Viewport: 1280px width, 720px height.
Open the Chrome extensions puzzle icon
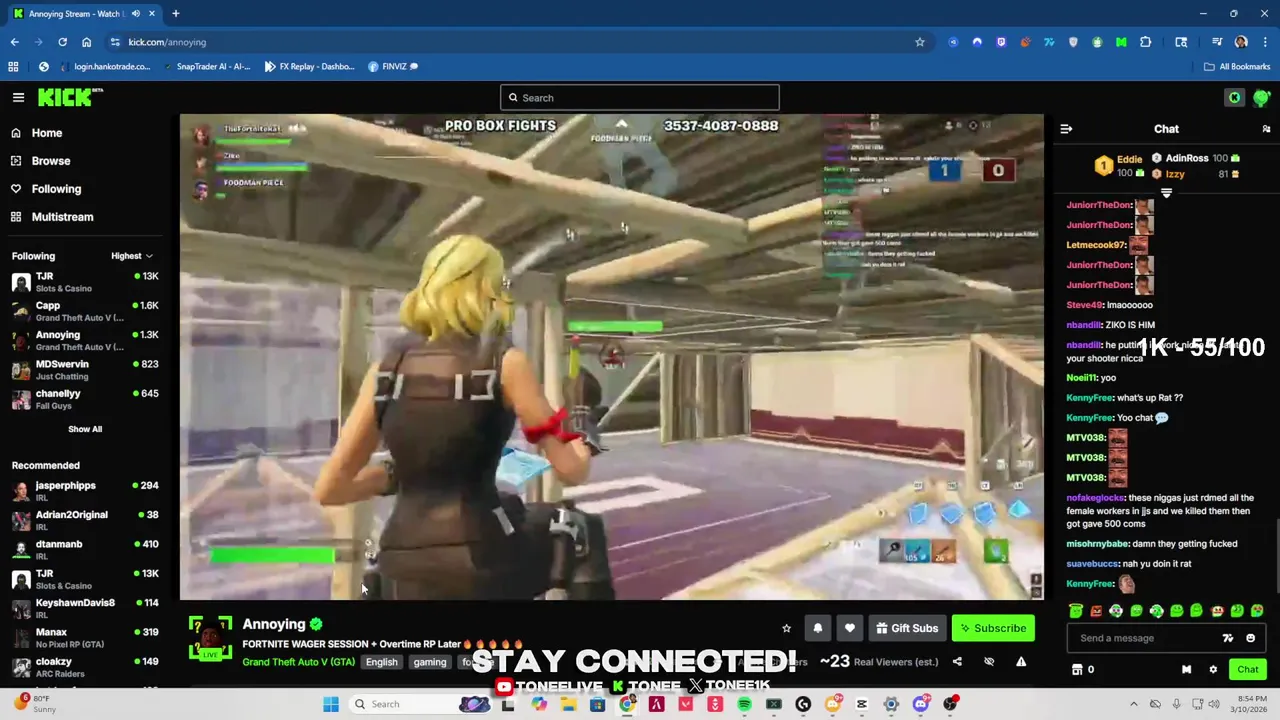pyautogui.click(x=1145, y=42)
